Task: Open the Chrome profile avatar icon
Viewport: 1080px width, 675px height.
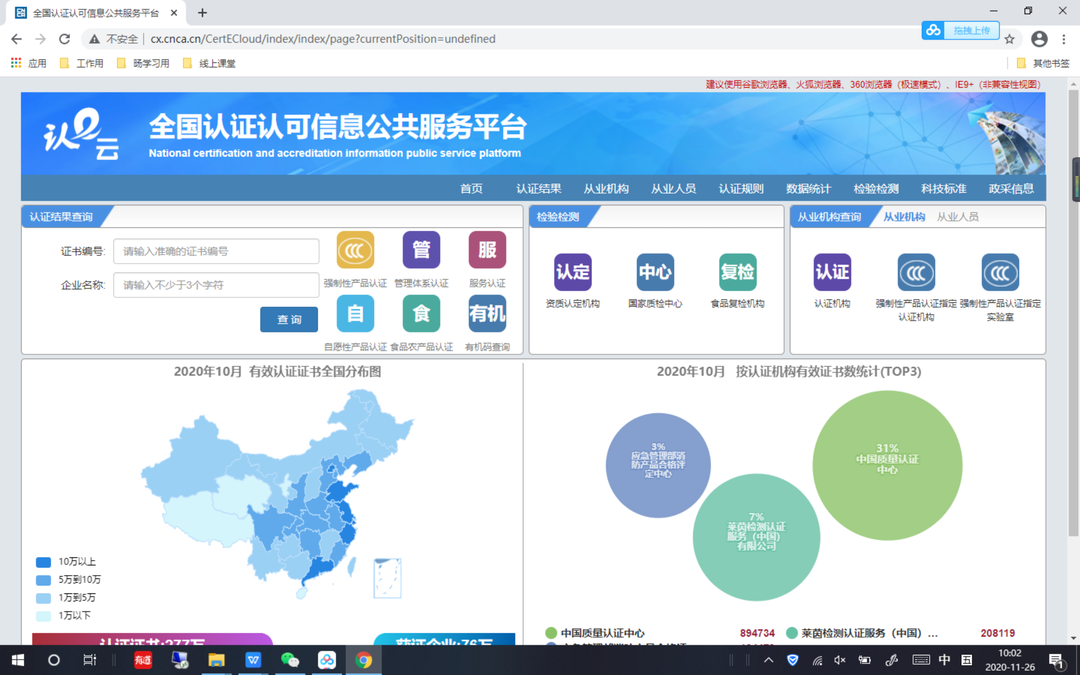Action: point(1039,39)
